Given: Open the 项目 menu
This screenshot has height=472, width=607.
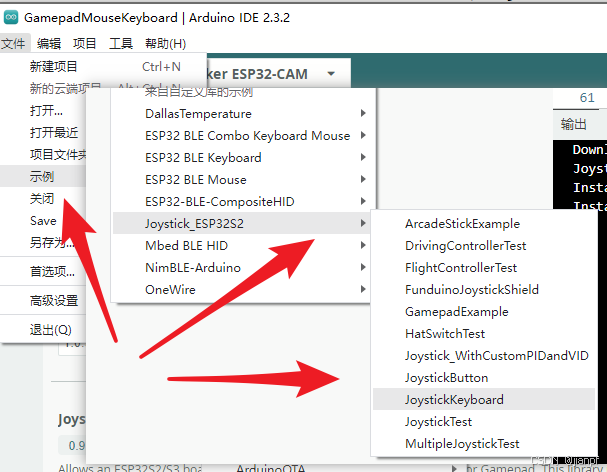Looking at the screenshot, I should [85, 43].
